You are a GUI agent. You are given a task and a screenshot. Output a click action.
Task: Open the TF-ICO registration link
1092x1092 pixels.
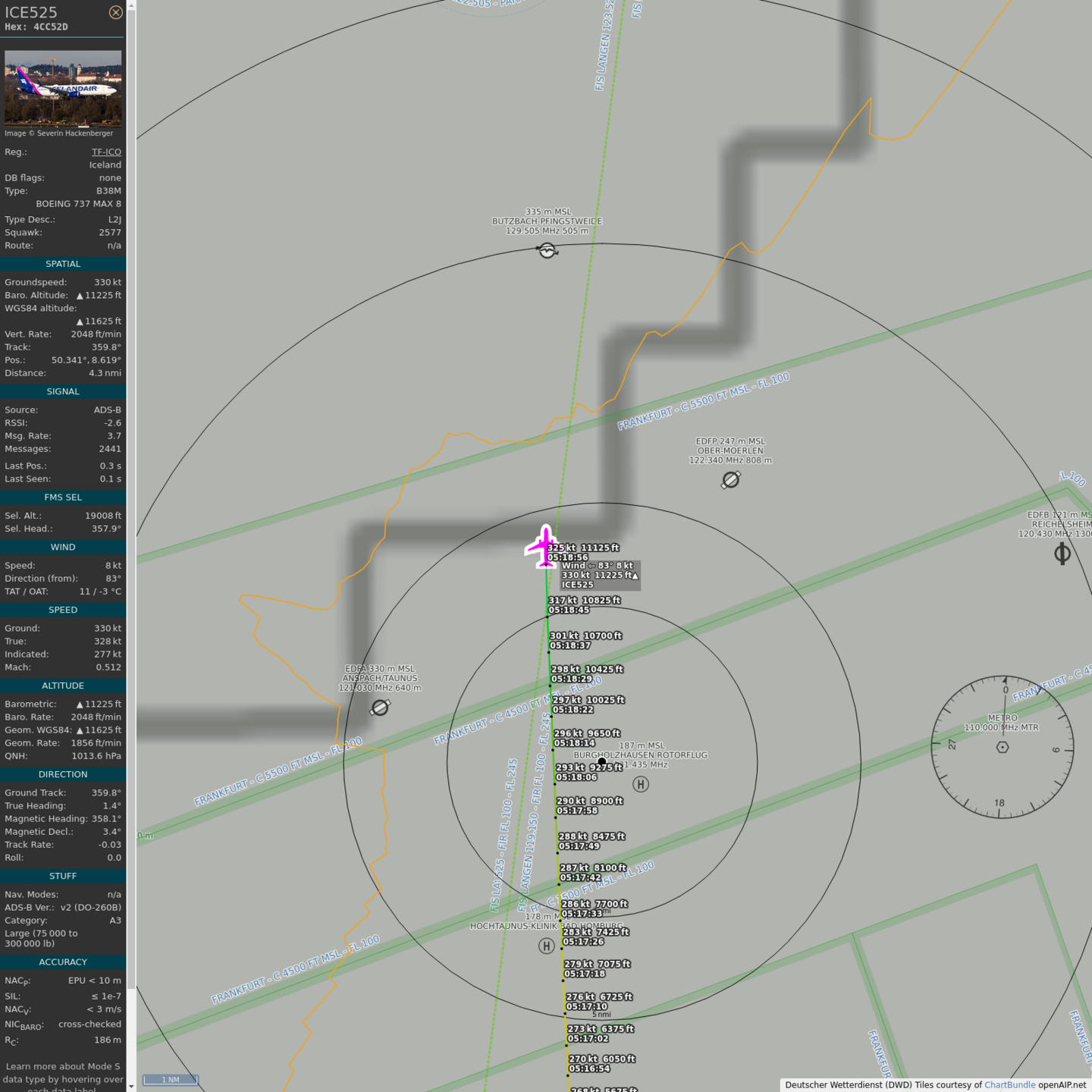click(x=106, y=152)
